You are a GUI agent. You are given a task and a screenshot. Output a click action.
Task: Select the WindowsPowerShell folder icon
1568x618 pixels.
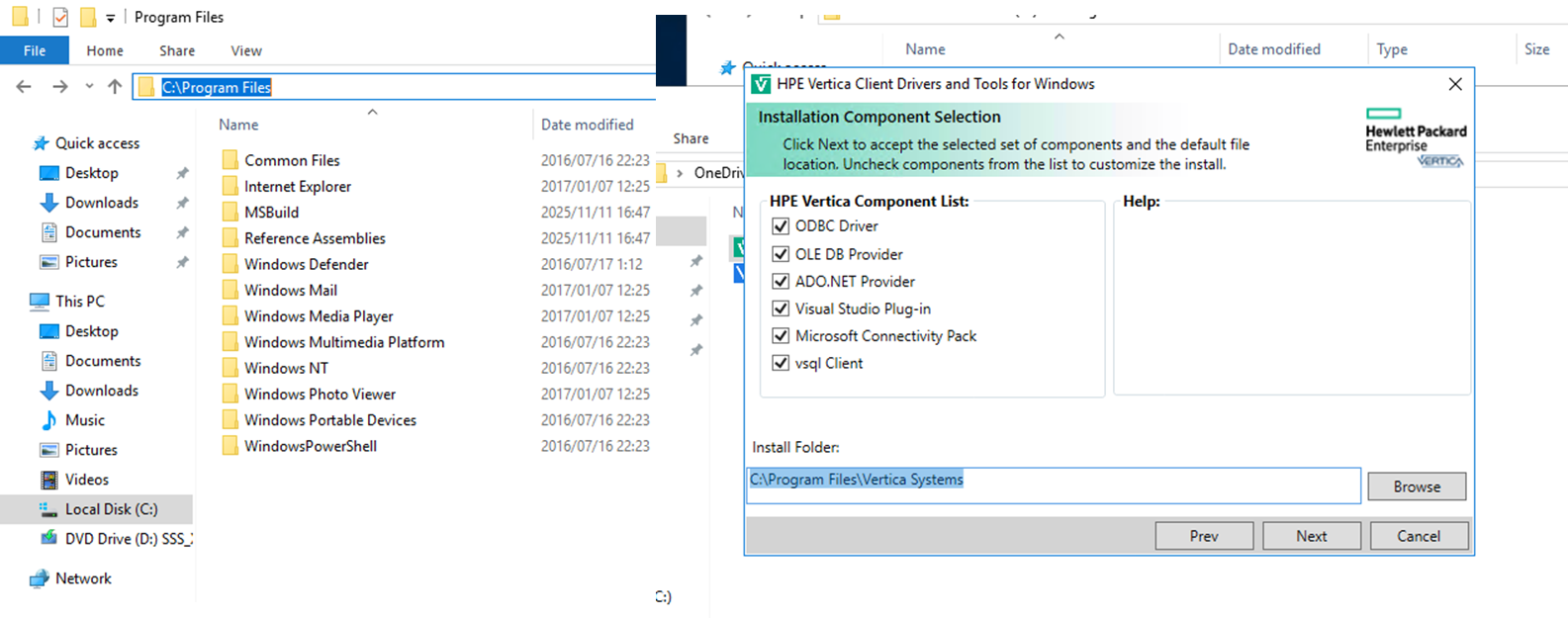tap(231, 446)
